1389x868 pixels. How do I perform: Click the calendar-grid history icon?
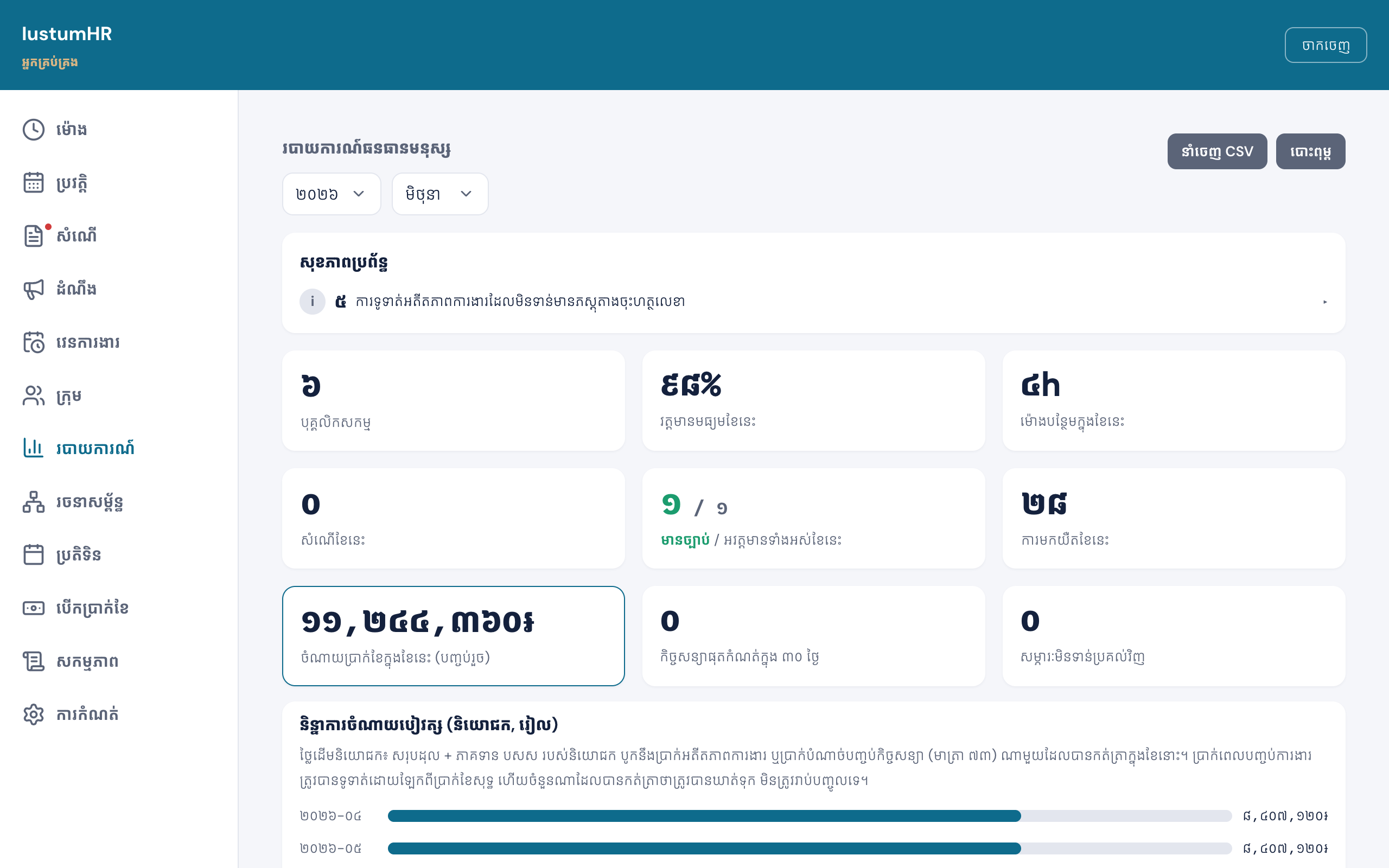[x=33, y=183]
